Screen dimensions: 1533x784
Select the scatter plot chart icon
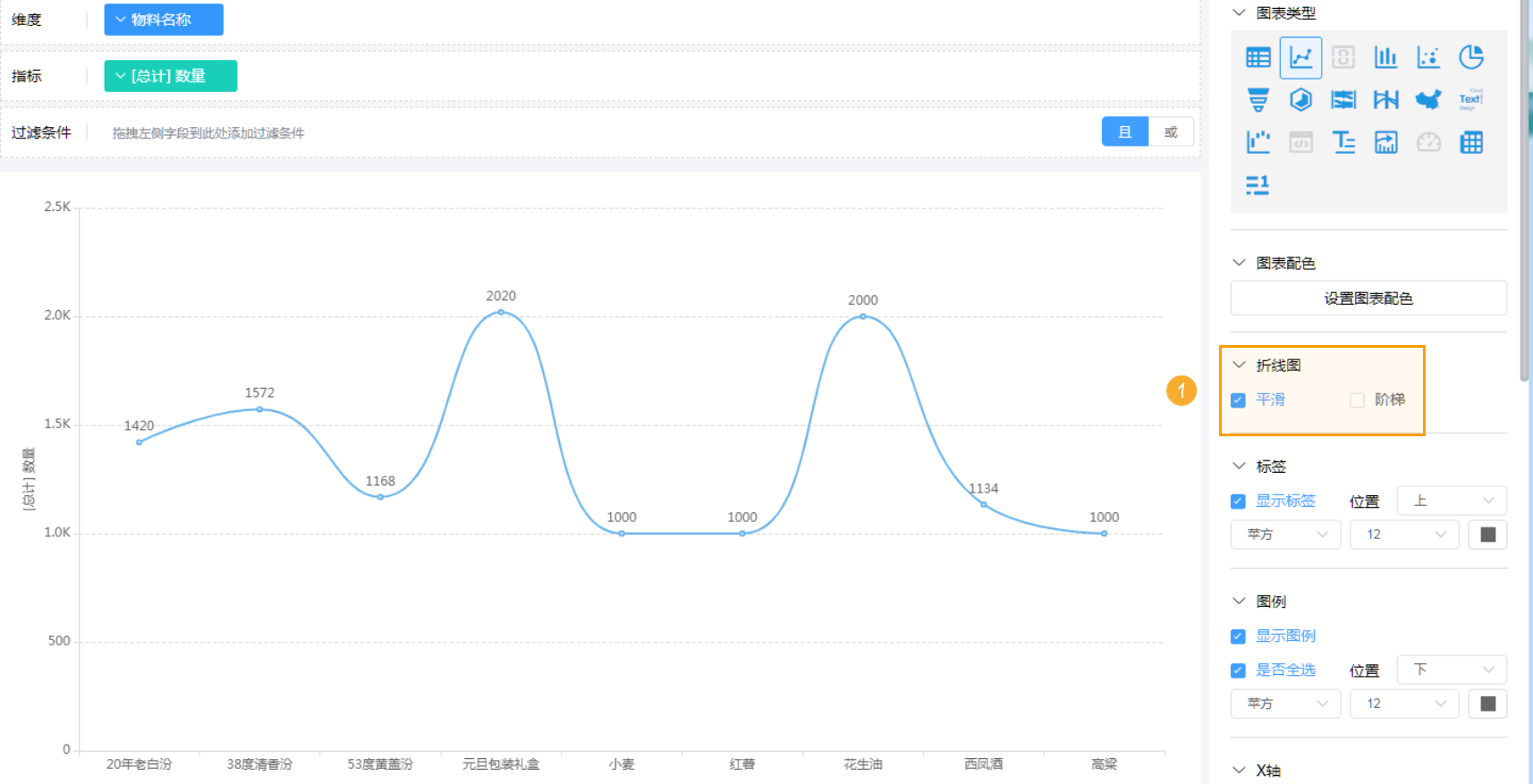tap(1428, 57)
